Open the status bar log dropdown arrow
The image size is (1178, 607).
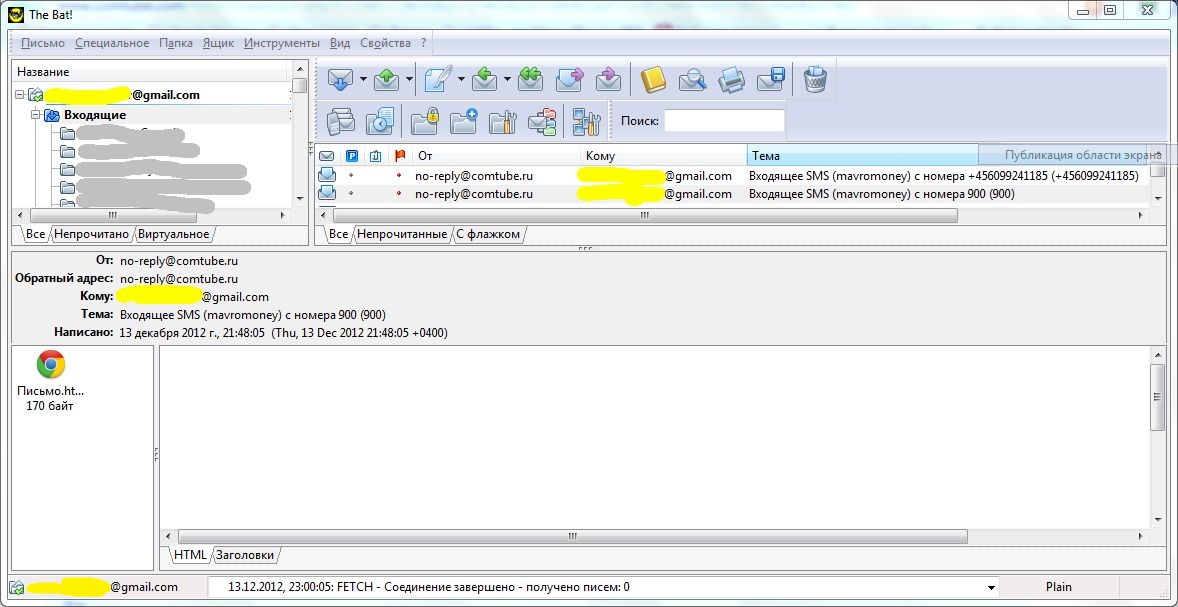point(992,587)
